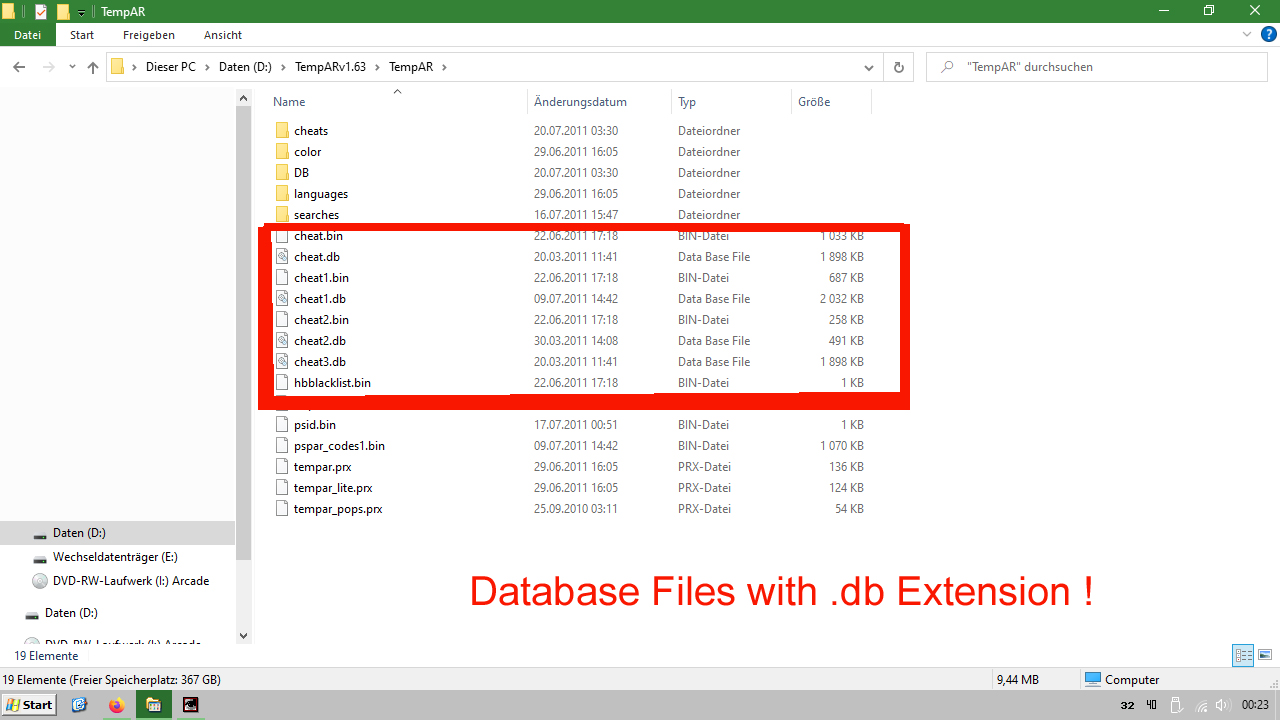Open the Start ribbon tab

click(x=82, y=35)
